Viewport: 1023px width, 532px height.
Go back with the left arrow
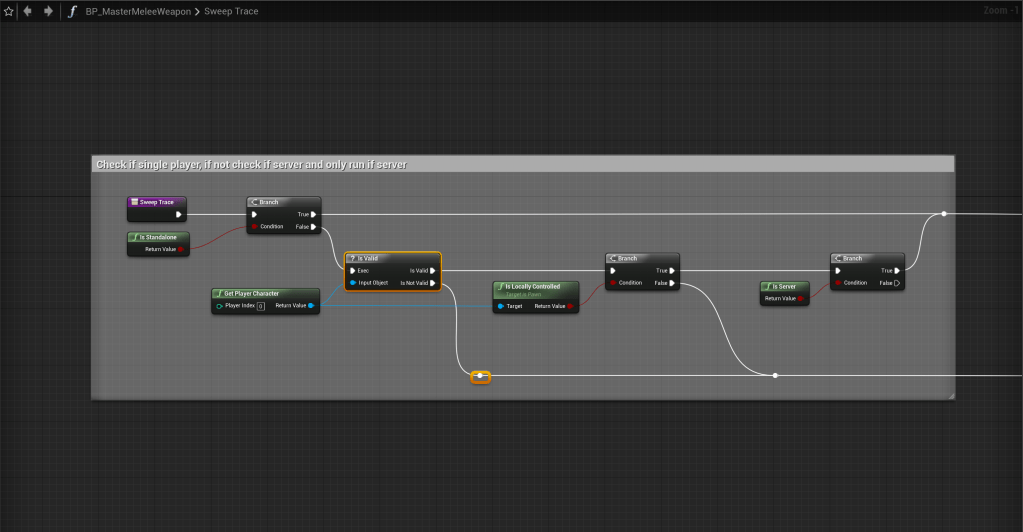pyautogui.click(x=27, y=11)
